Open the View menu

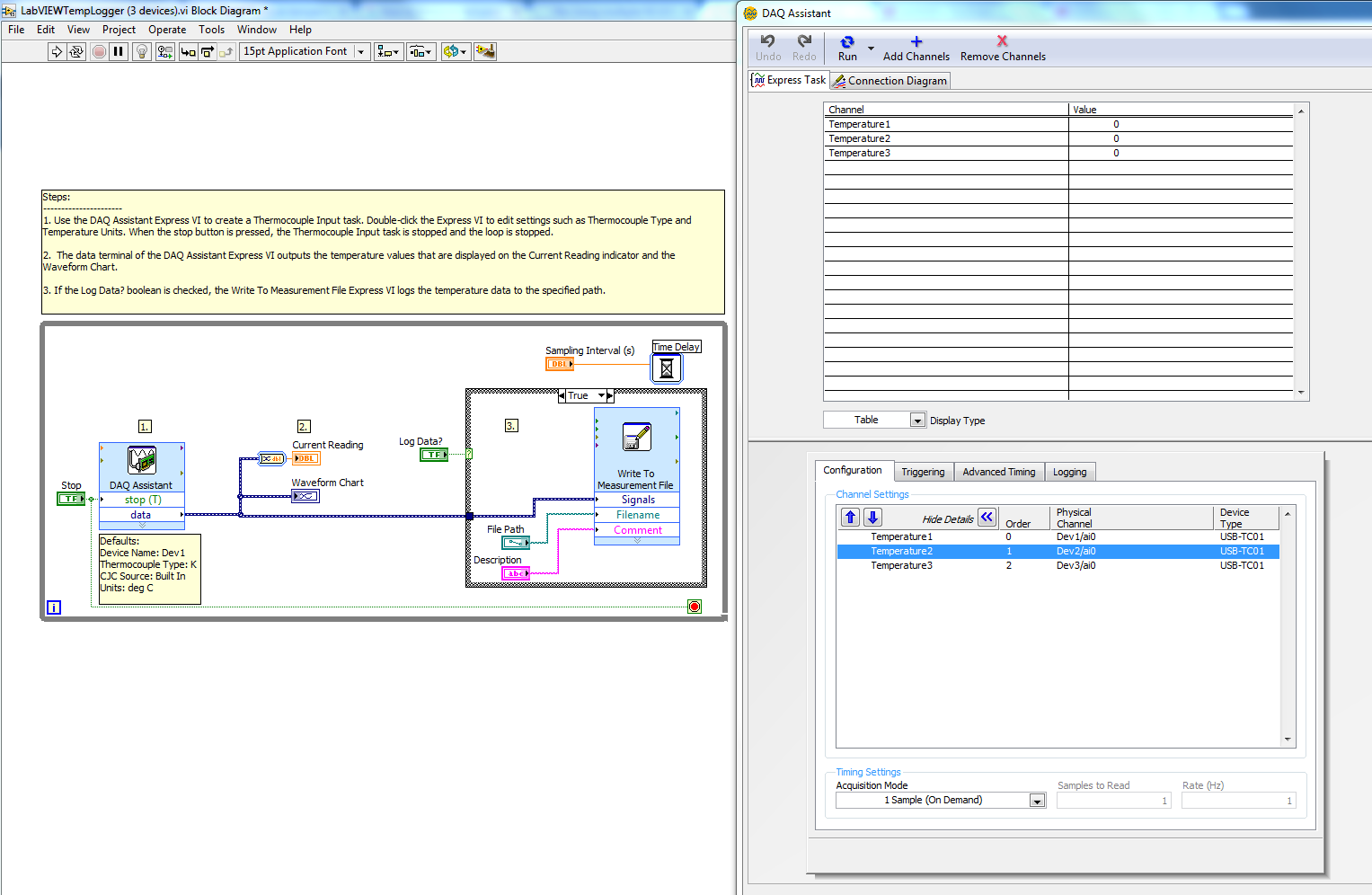[78, 30]
